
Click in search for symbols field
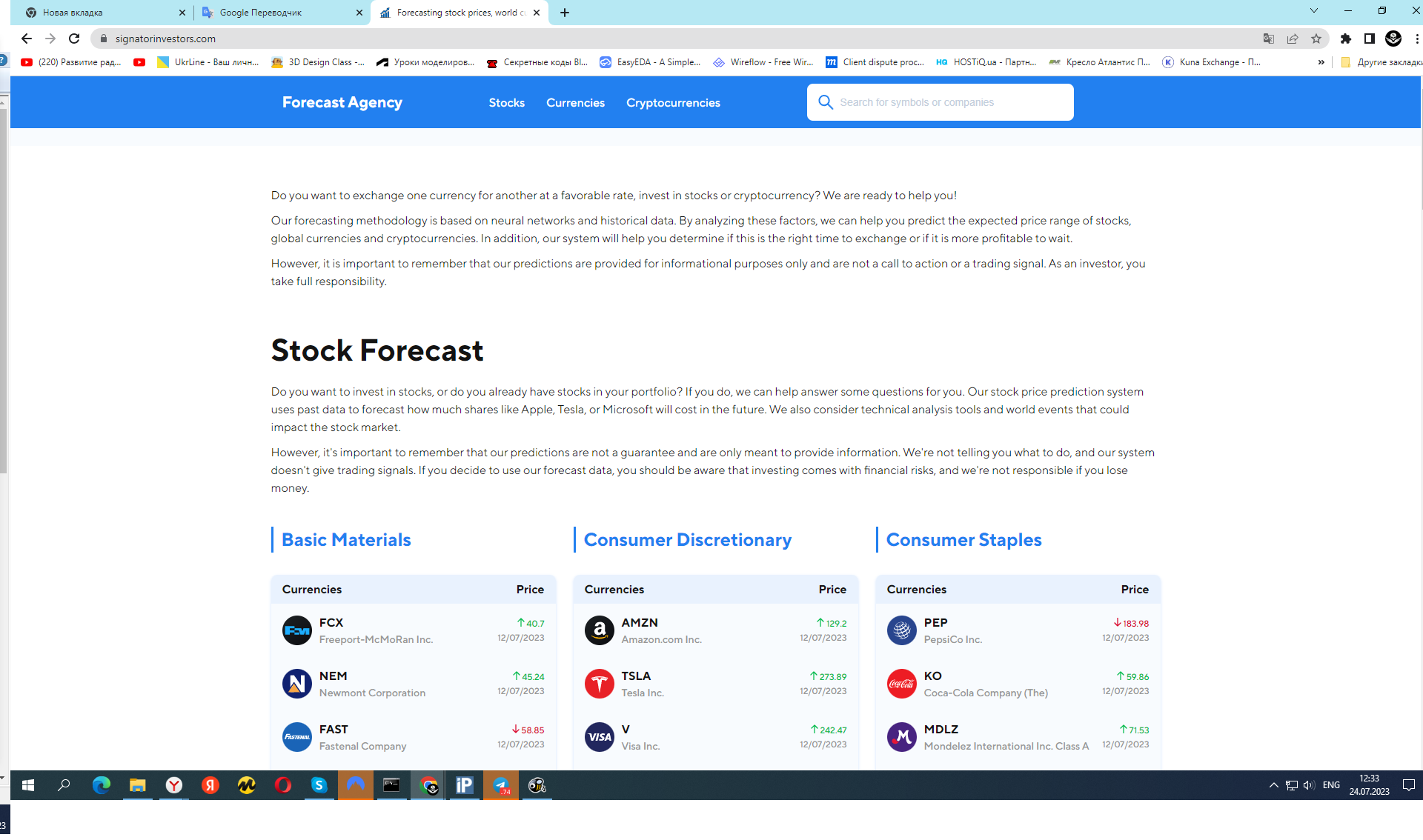click(x=941, y=102)
